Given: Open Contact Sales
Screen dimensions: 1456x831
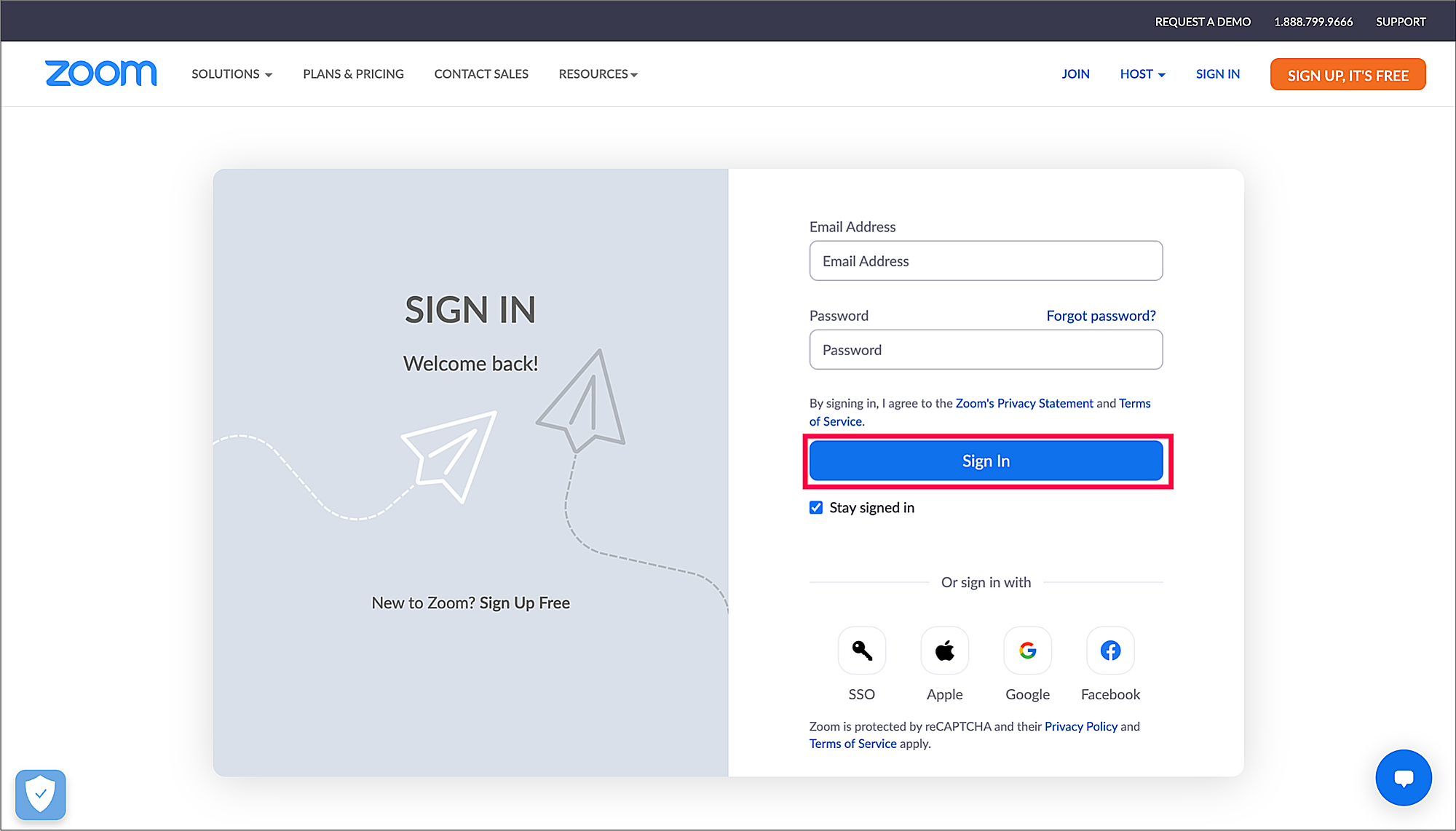Looking at the screenshot, I should pos(481,74).
